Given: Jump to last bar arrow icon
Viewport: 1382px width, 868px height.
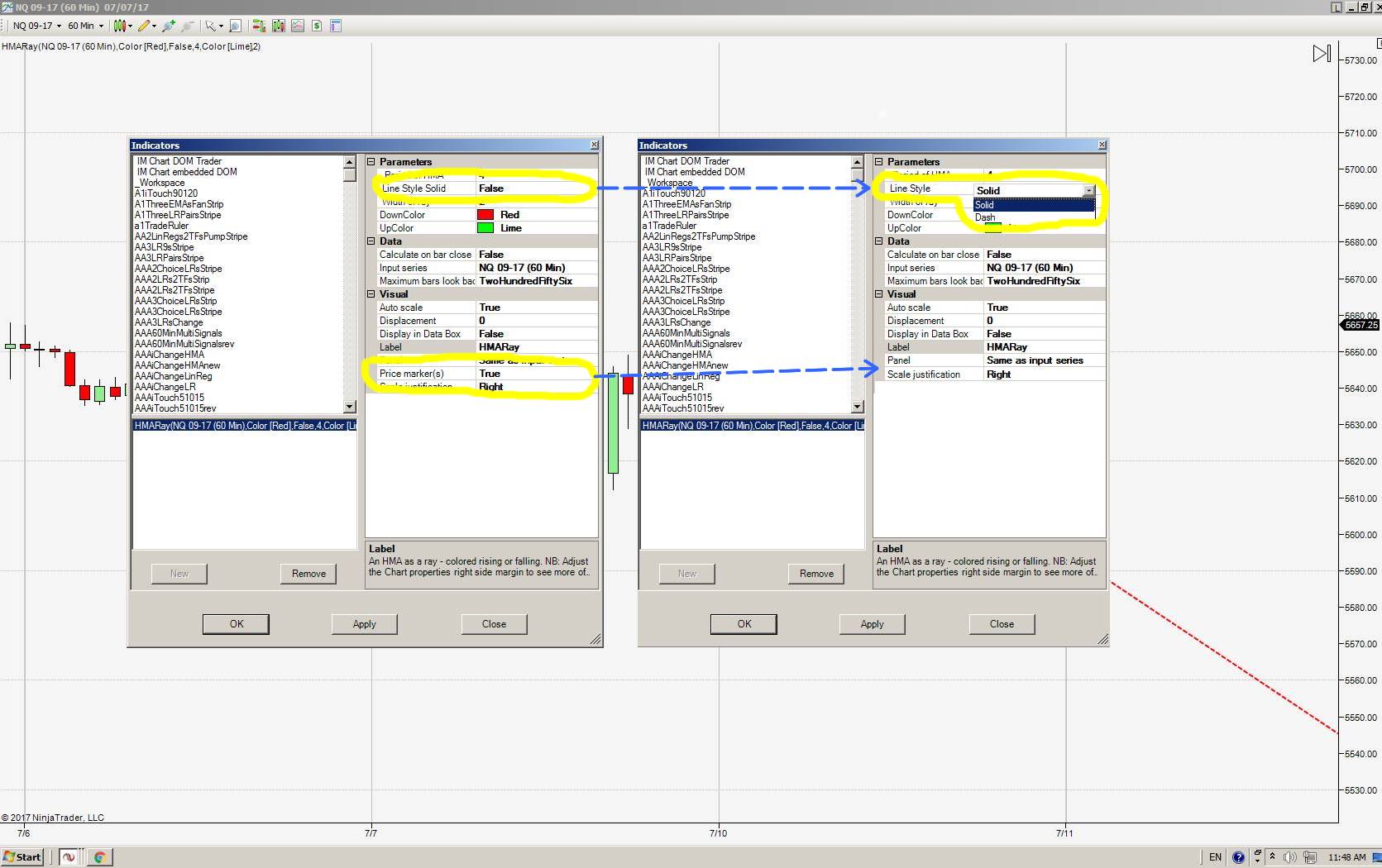Looking at the screenshot, I should coord(1322,54).
